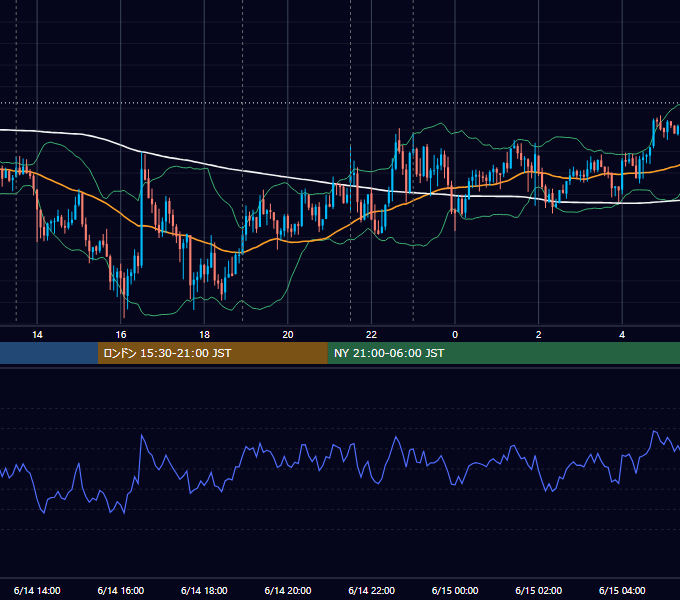Select the 6/14 20:00 date label
Viewport: 680px width, 600px height.
click(288, 590)
